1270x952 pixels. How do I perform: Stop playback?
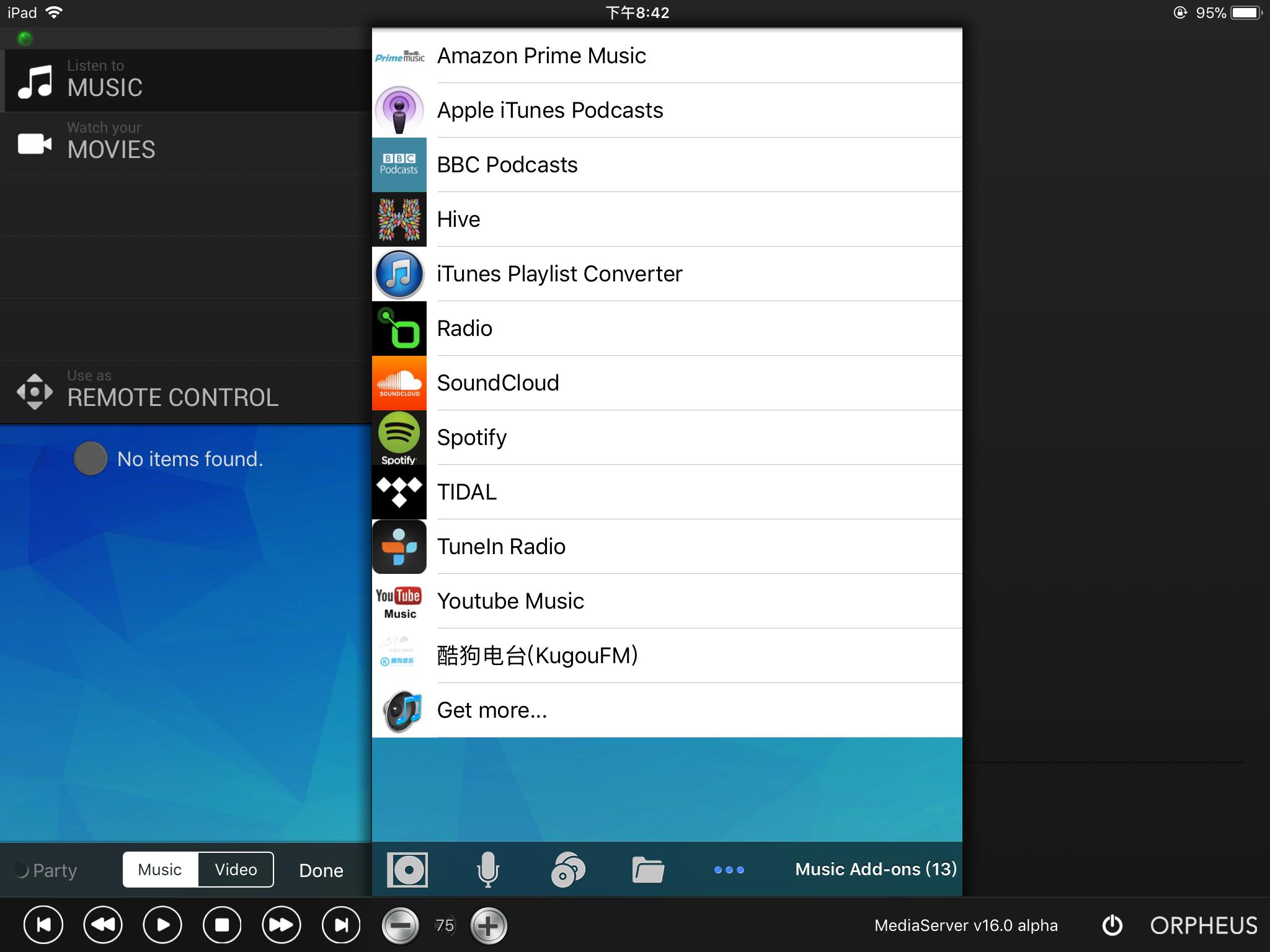click(222, 925)
